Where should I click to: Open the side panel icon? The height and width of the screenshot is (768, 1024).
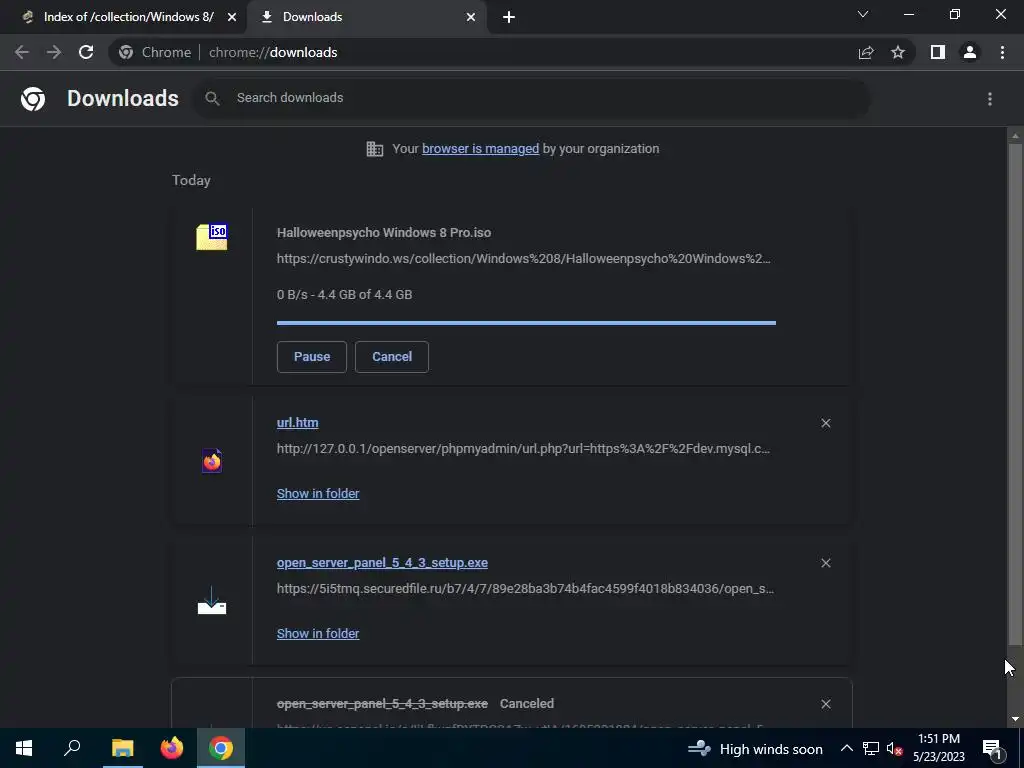click(x=938, y=52)
